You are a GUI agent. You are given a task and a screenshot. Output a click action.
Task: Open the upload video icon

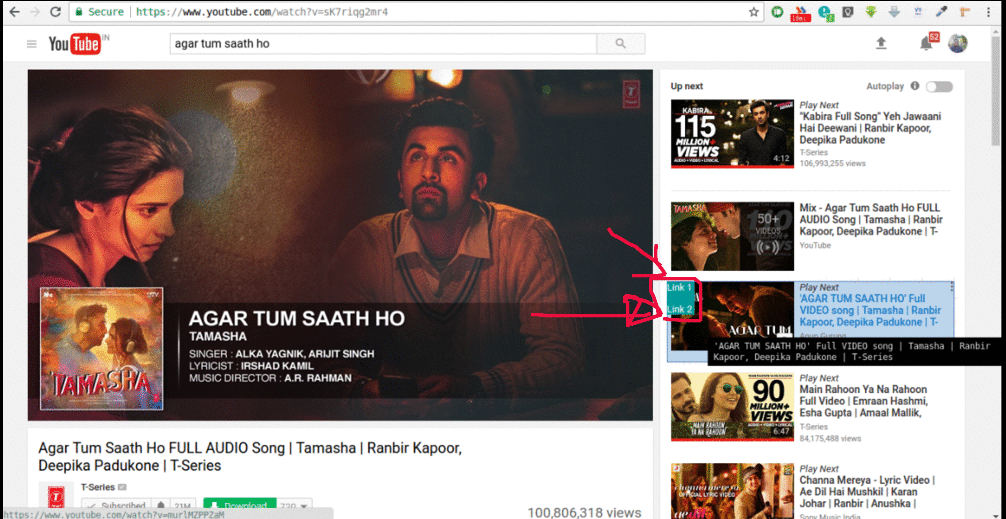tap(881, 43)
